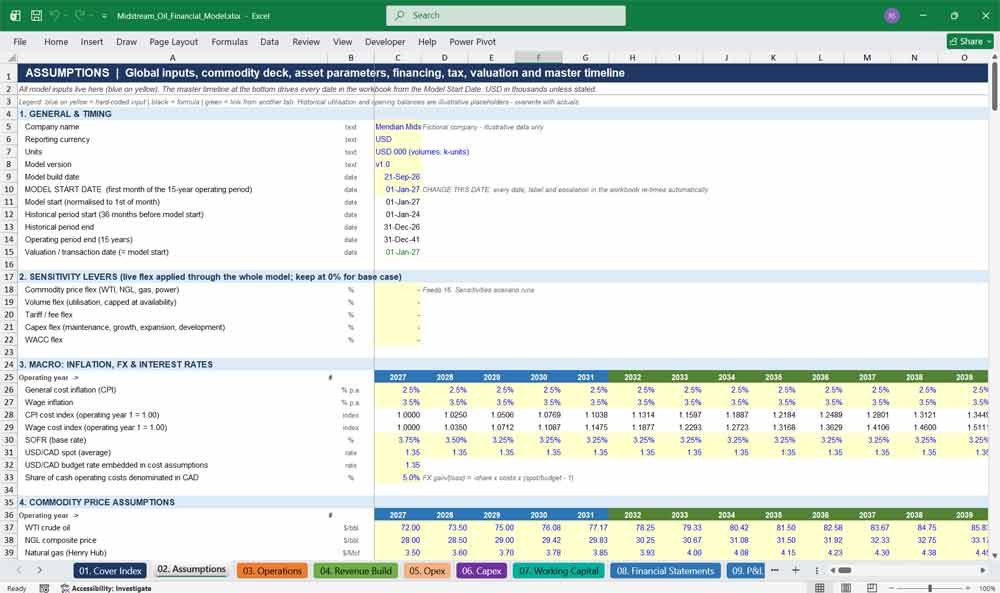Select the Operating period end 31-Dec-41 cell

398,240
